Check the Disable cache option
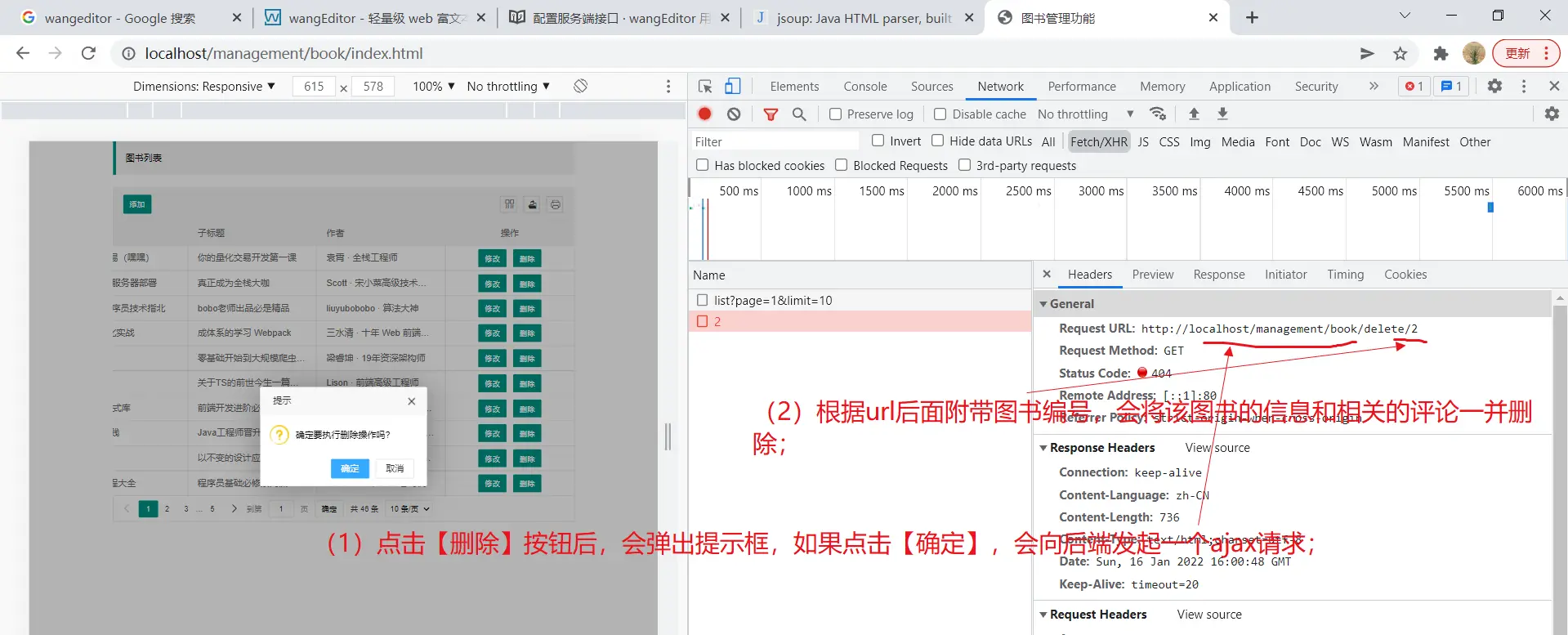This screenshot has height=635, width=1568. coord(940,114)
